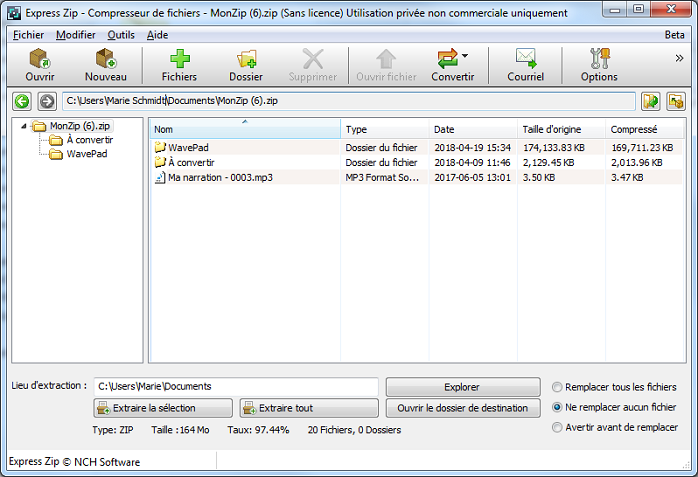Open the Convertir dropdown arrow
This screenshot has width=698, height=477.
pos(465,56)
